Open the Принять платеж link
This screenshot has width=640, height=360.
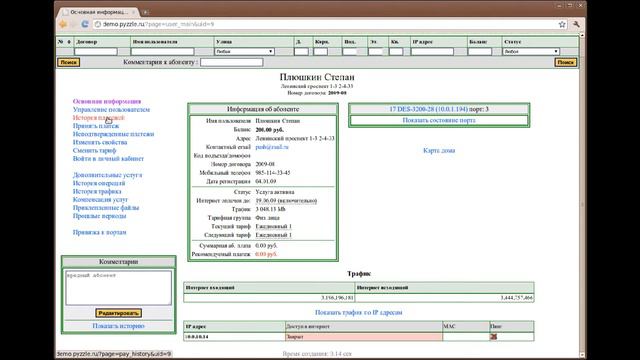point(96,126)
